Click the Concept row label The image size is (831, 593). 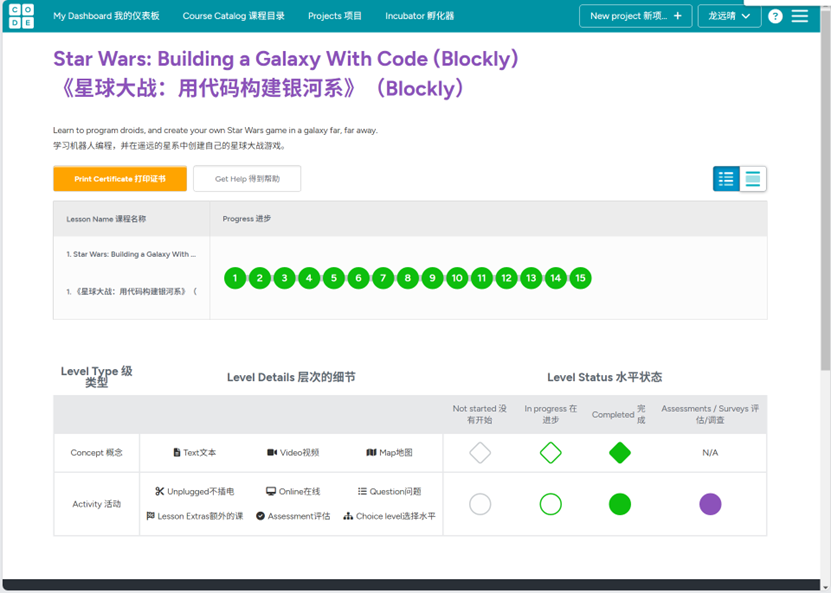click(x=96, y=453)
